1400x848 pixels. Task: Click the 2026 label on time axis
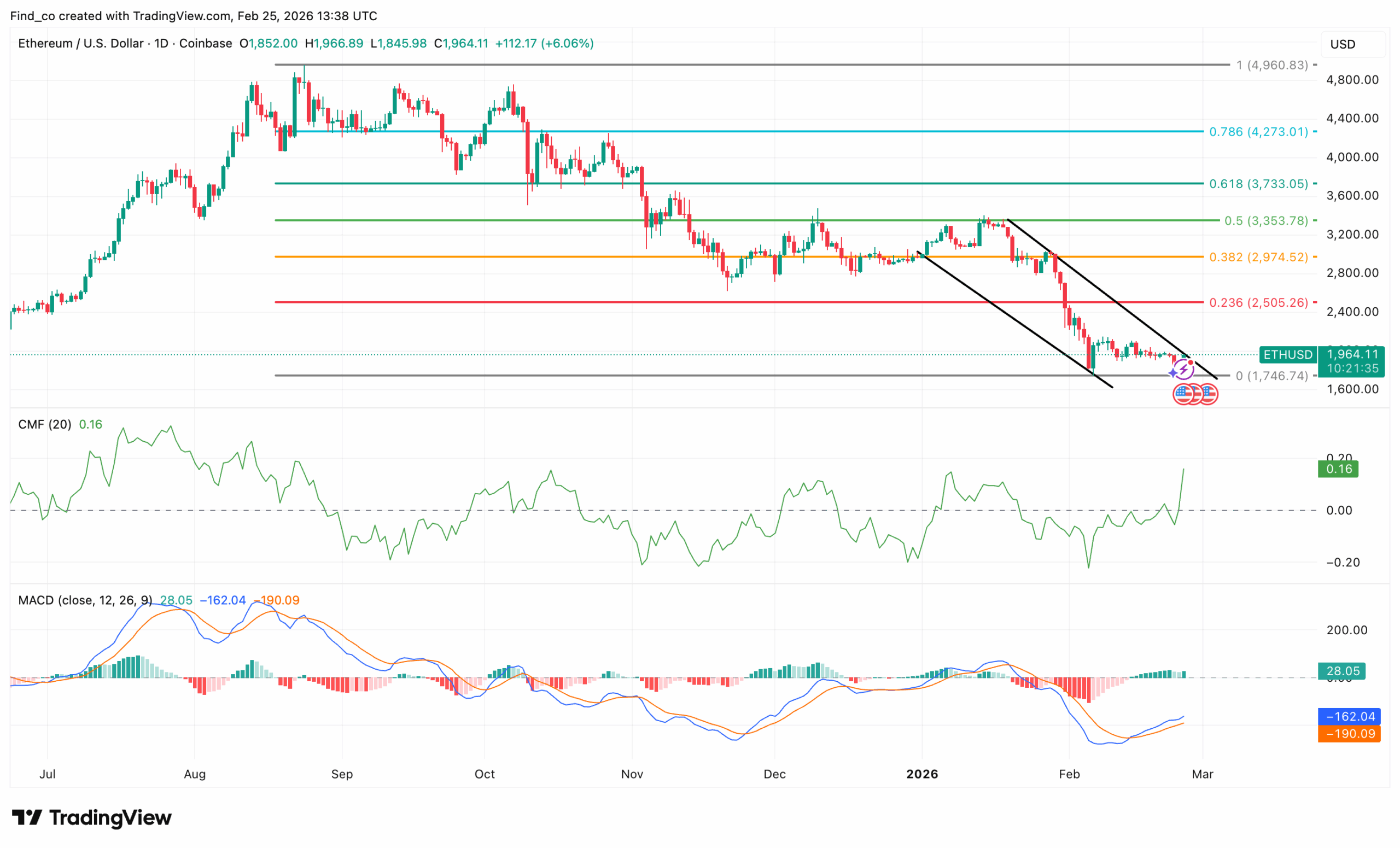922,774
